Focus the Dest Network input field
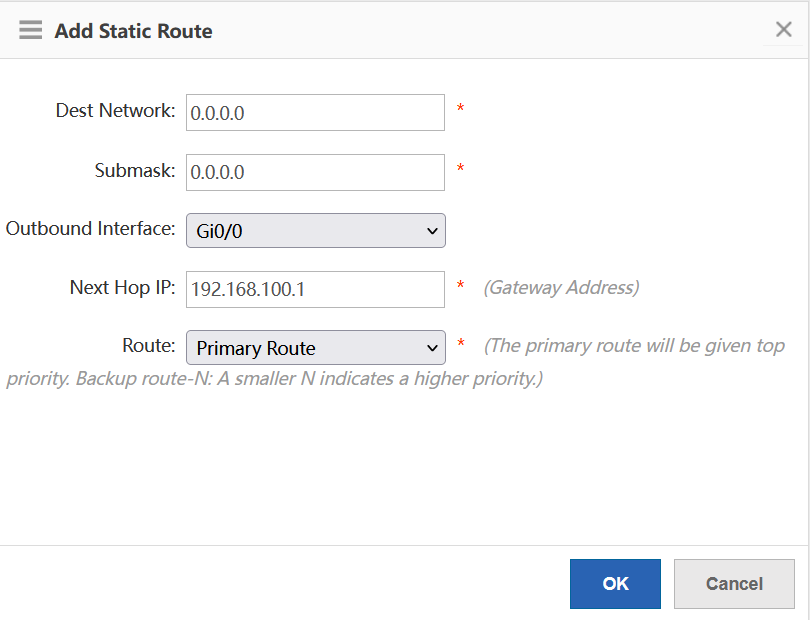This screenshot has height=620, width=810. 315,113
